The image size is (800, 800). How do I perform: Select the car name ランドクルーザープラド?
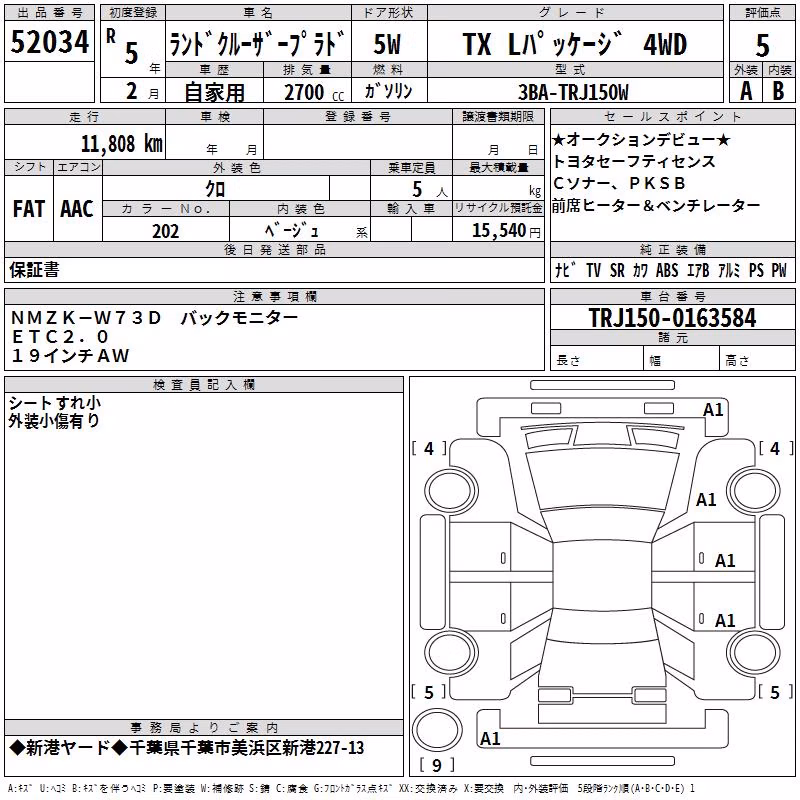click(257, 44)
